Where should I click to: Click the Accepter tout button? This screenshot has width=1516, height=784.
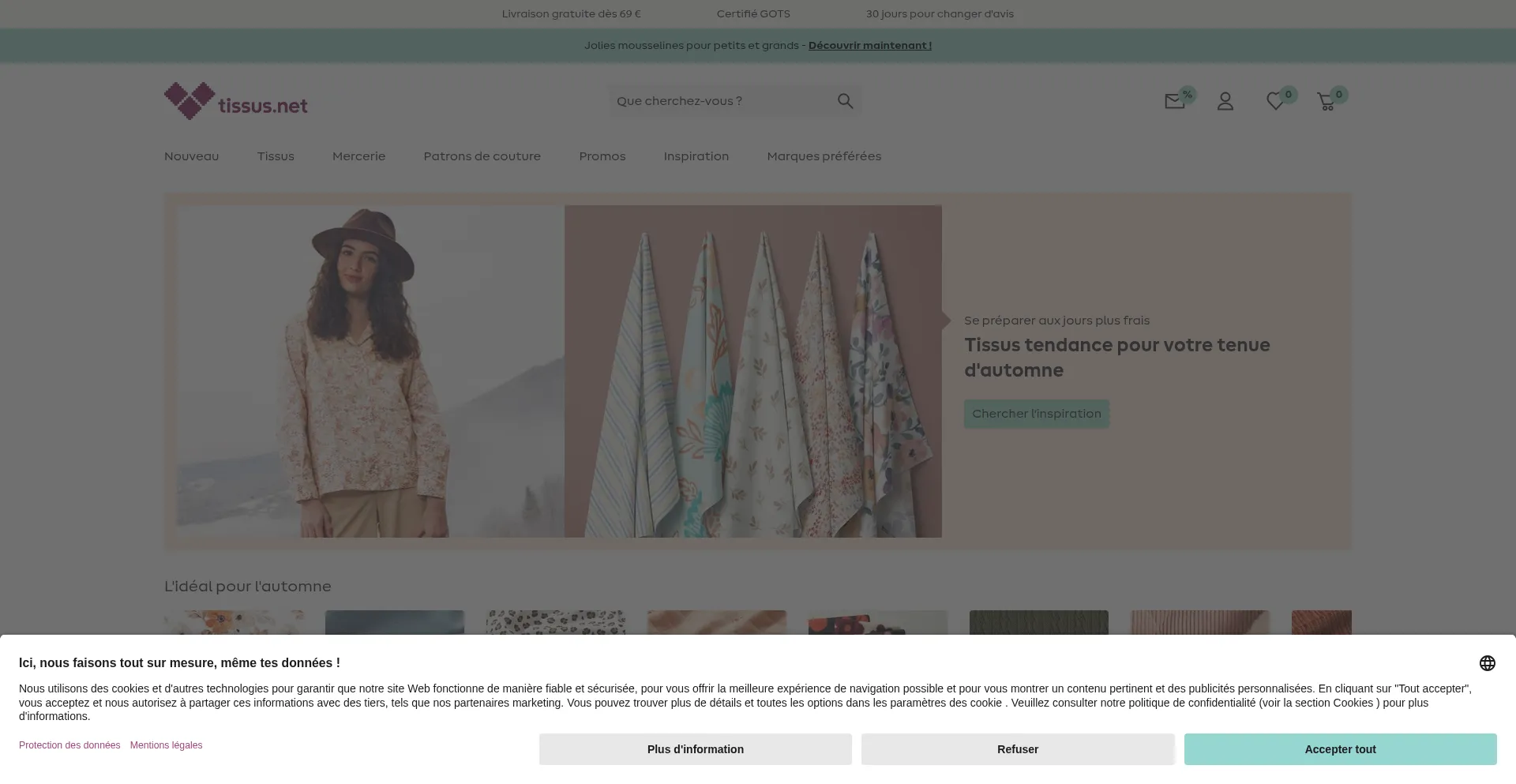coord(1341,749)
